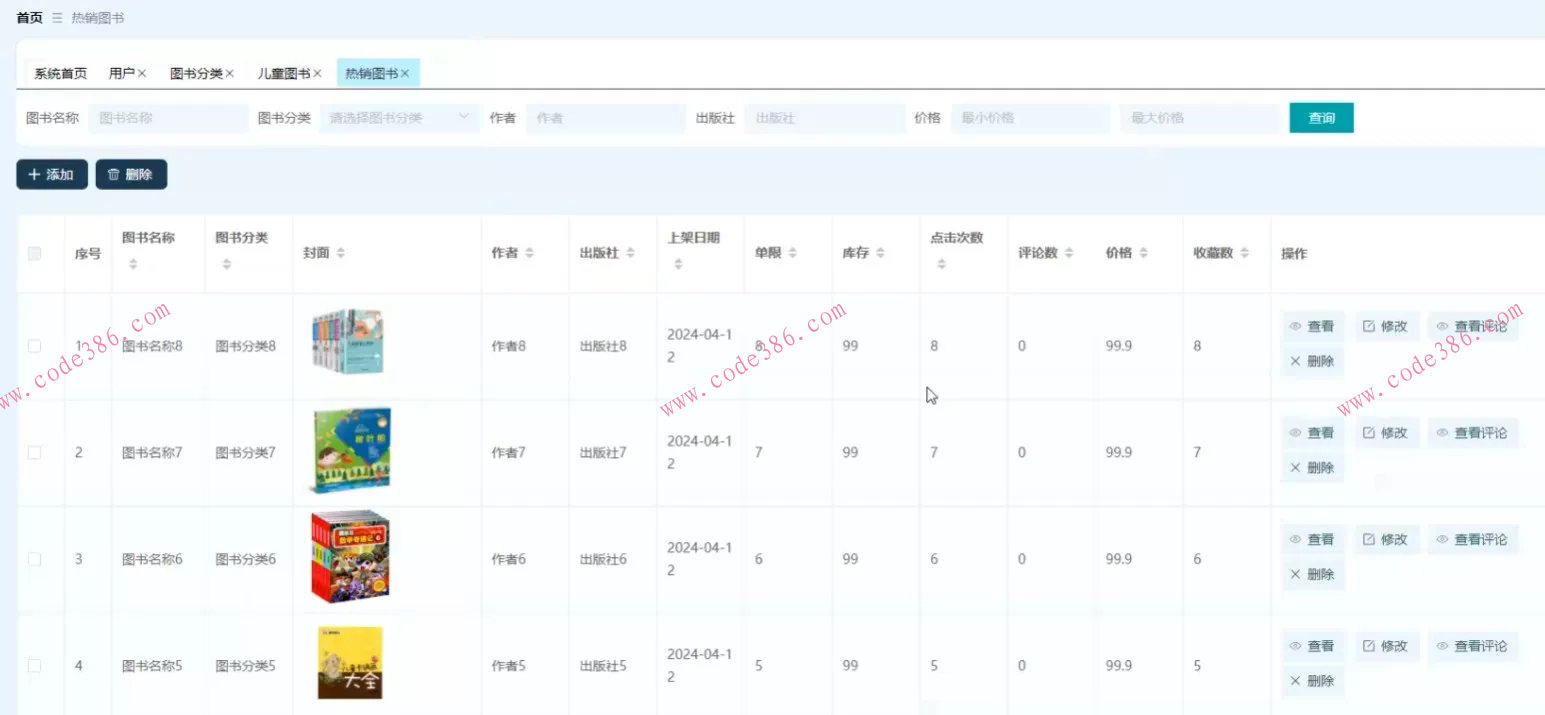Image resolution: width=1545 pixels, height=715 pixels.
Task: Tick the checkbox for row 图书名称6
Action: point(35,559)
